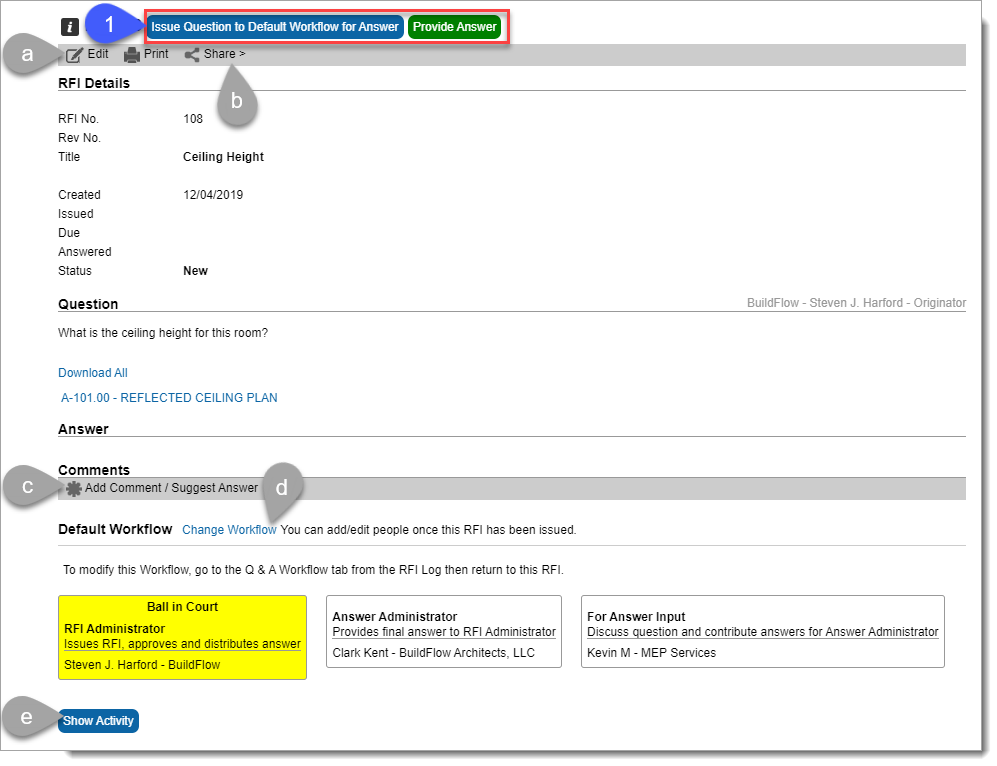Select the Edit pencil icon
This screenshot has height=766, width=997.
pos(73,54)
